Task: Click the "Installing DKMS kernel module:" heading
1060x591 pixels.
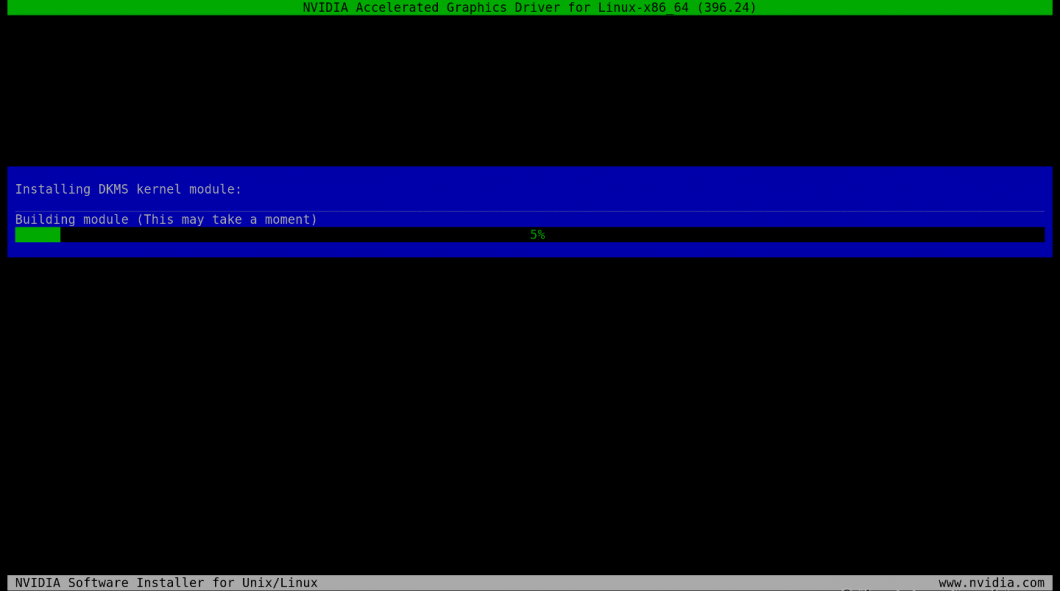Action: pos(128,189)
